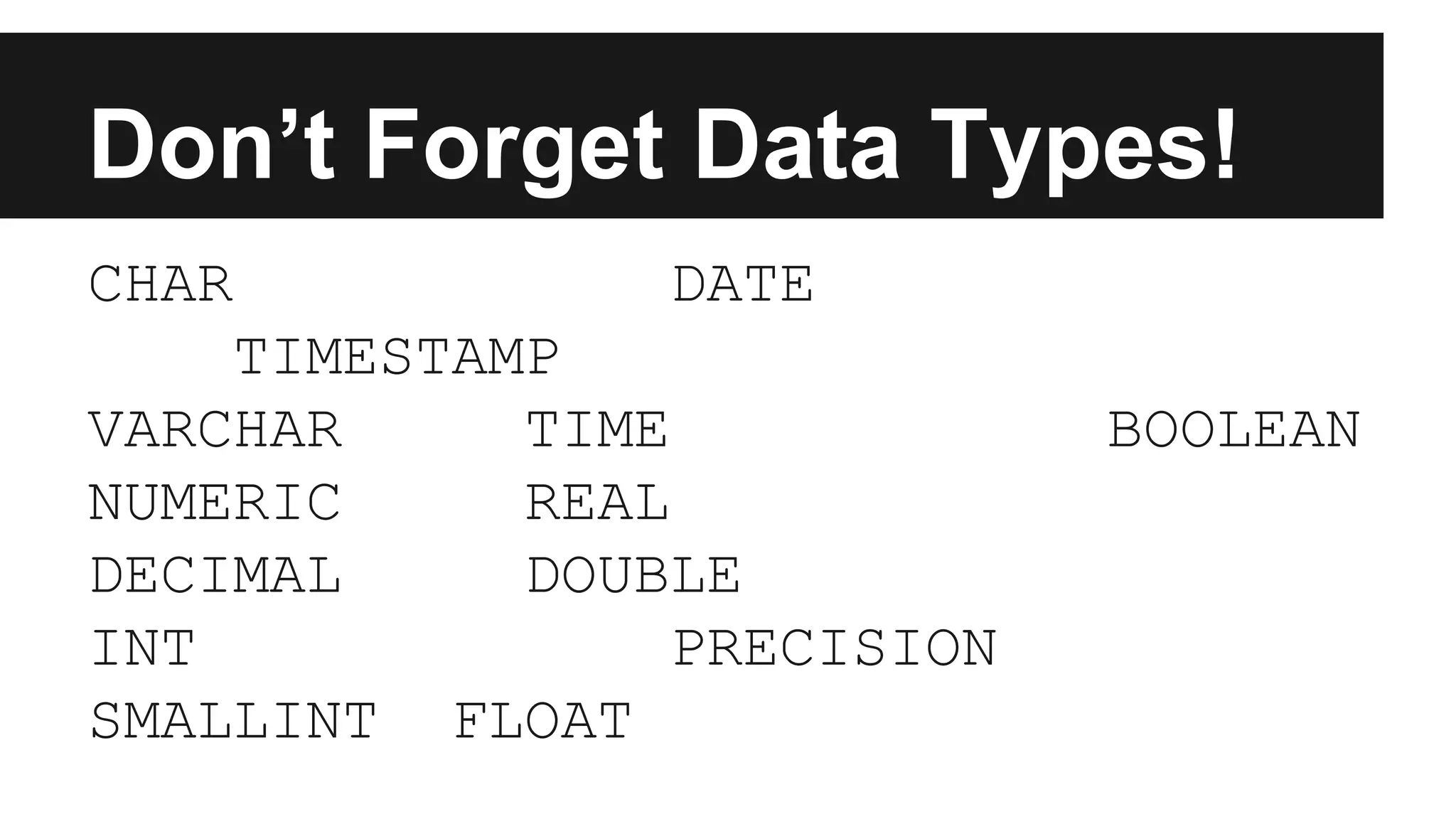Click the REAL data type text
Image resolution: width=1456 pixels, height=819 pixels.
click(x=597, y=503)
